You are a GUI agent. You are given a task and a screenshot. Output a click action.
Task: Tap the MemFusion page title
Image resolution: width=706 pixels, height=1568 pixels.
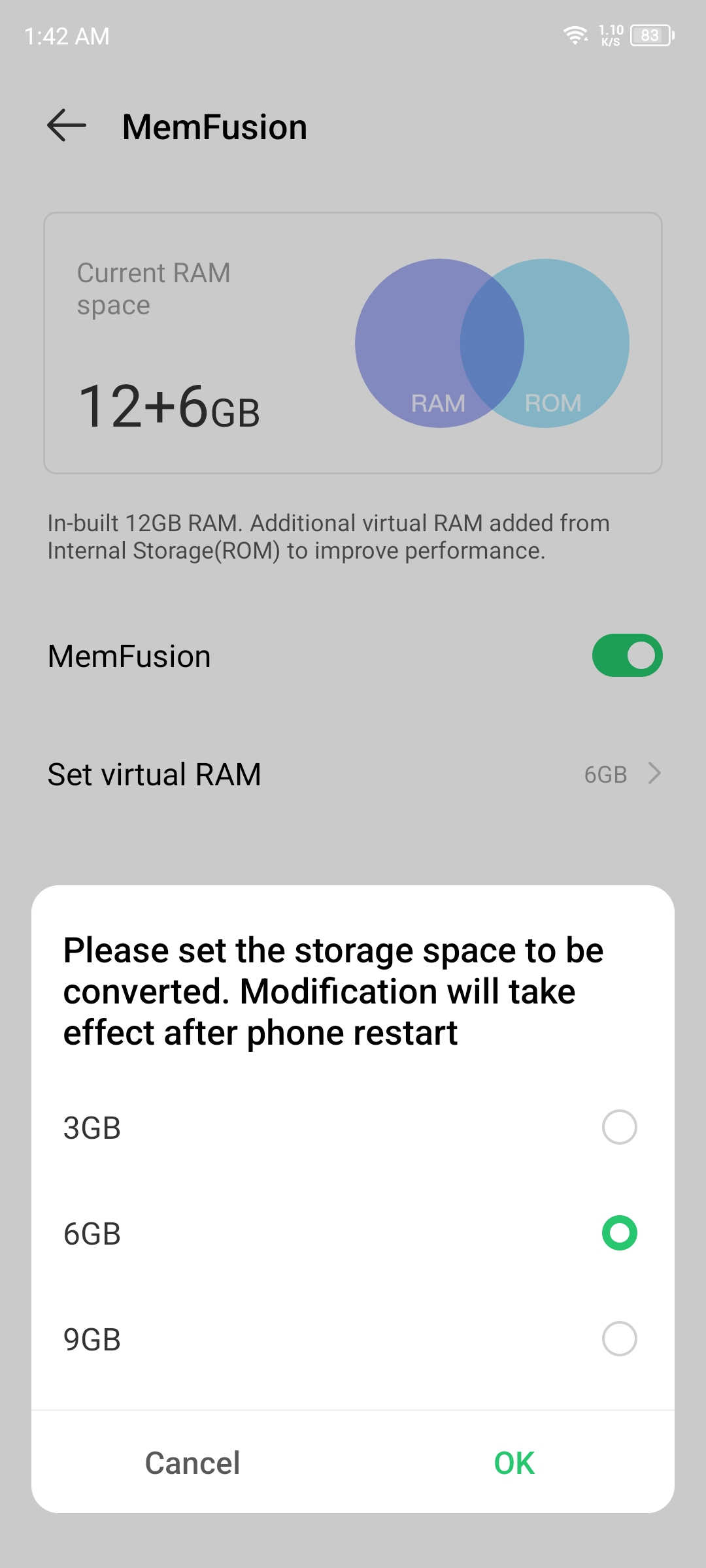tap(214, 127)
